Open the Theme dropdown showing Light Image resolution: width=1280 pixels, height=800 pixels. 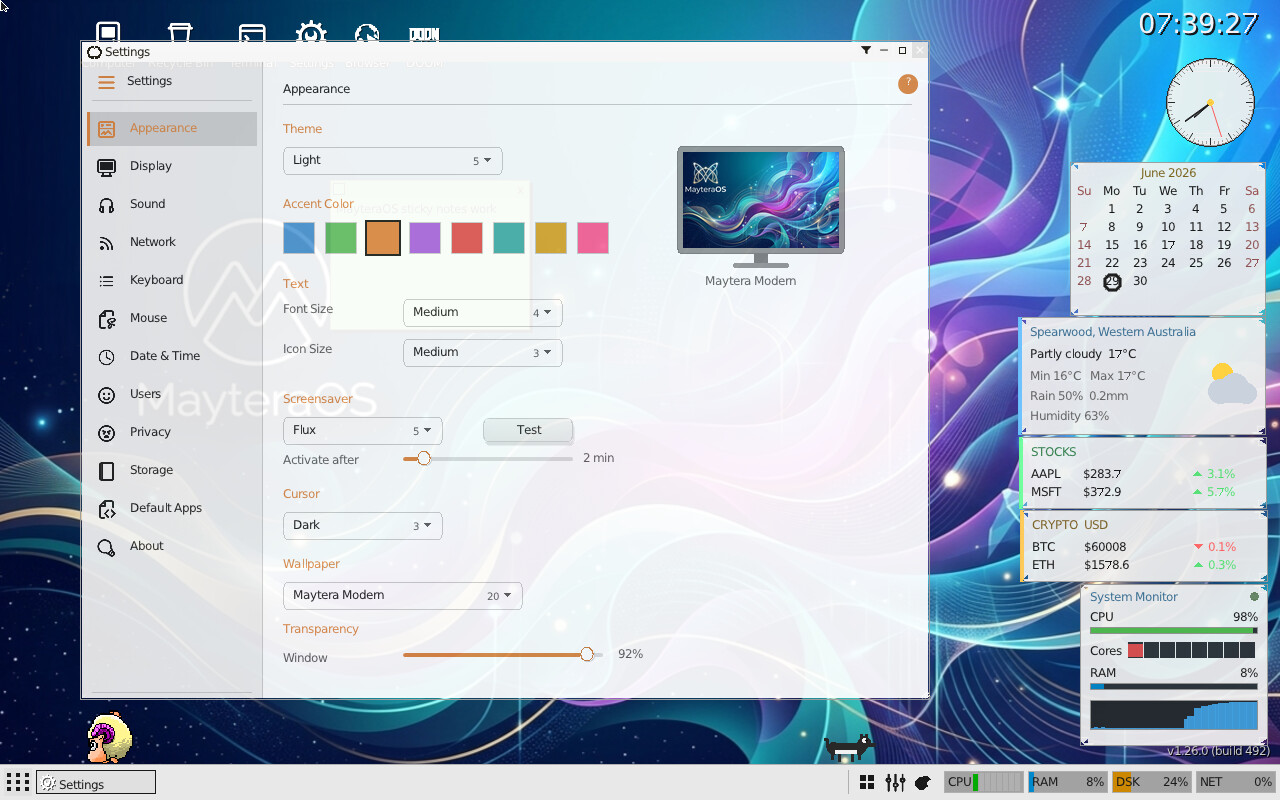coord(392,160)
